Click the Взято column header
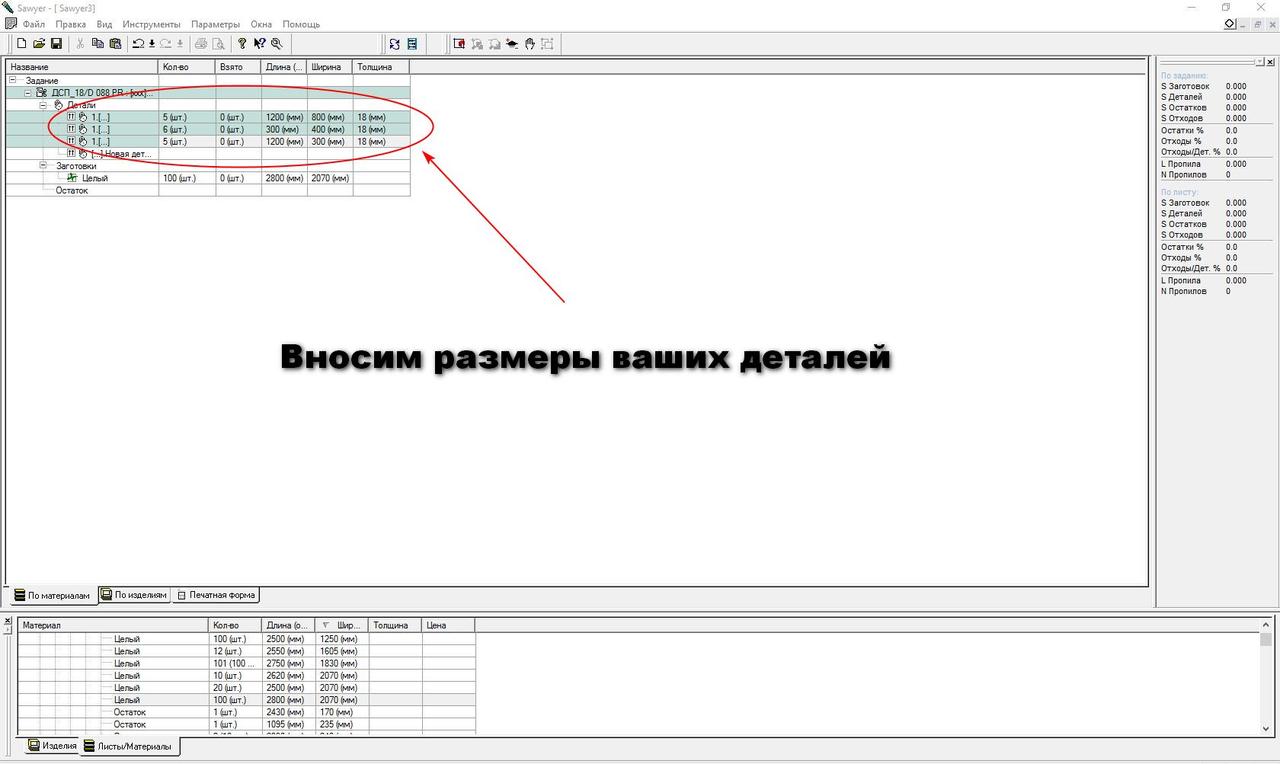The height and width of the screenshot is (764, 1280). pos(238,67)
